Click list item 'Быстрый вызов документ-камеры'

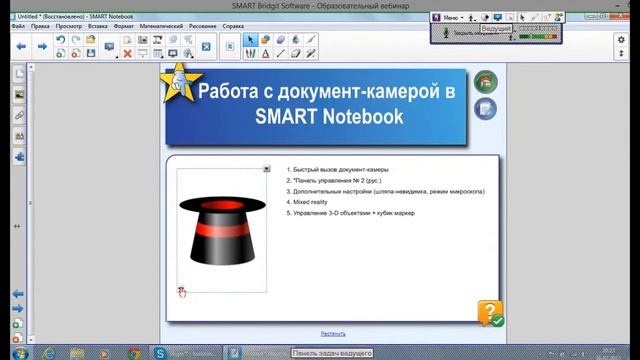tap(341, 169)
